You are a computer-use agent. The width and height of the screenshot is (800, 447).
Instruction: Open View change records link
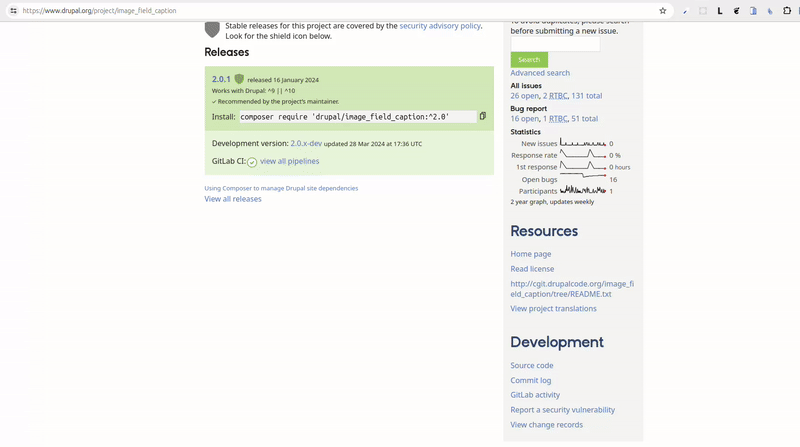[x=546, y=425]
